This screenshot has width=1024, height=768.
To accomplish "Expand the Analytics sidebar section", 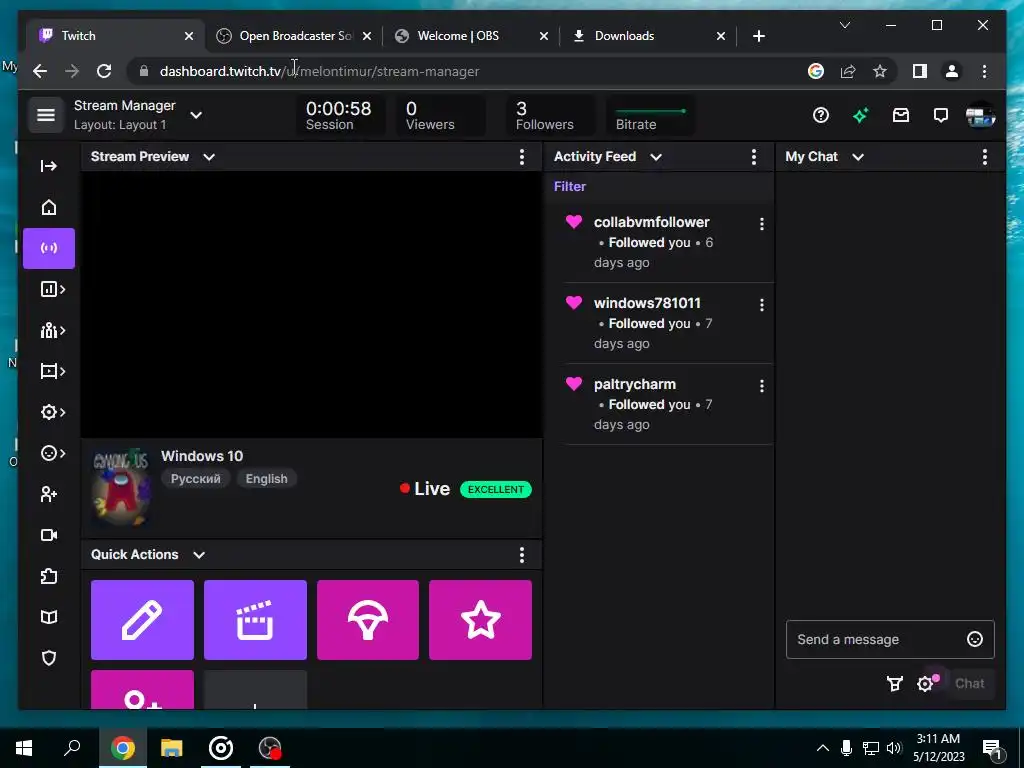I will [x=52, y=289].
